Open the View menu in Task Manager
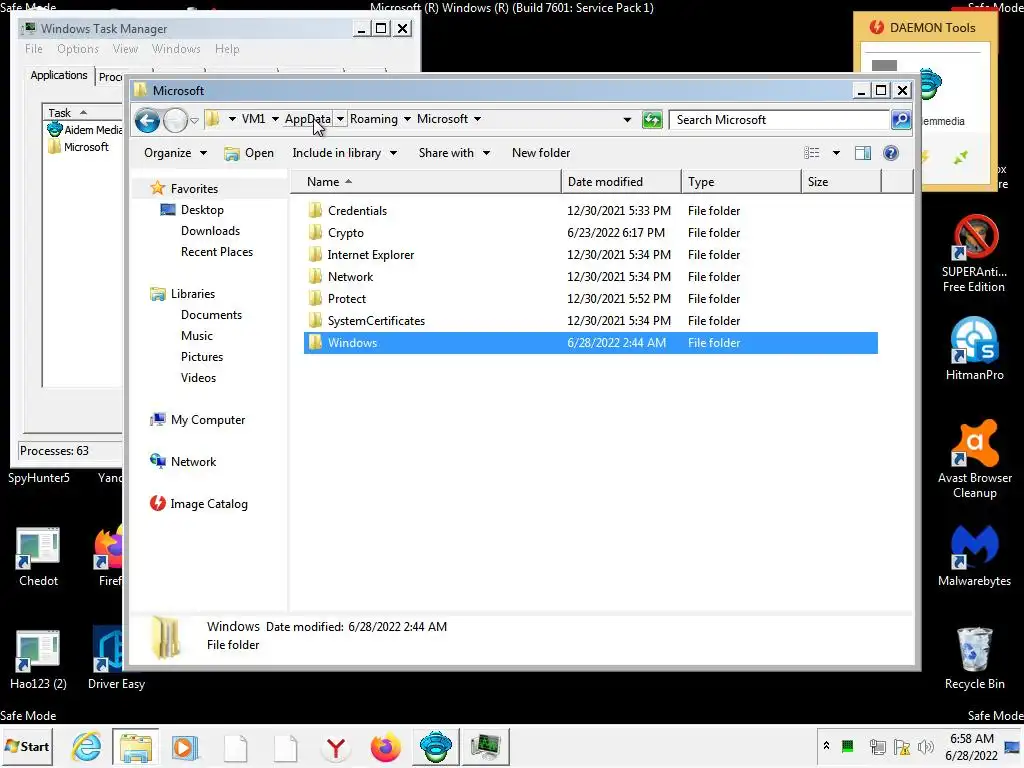Screen dimensions: 1024x768 tap(125, 49)
